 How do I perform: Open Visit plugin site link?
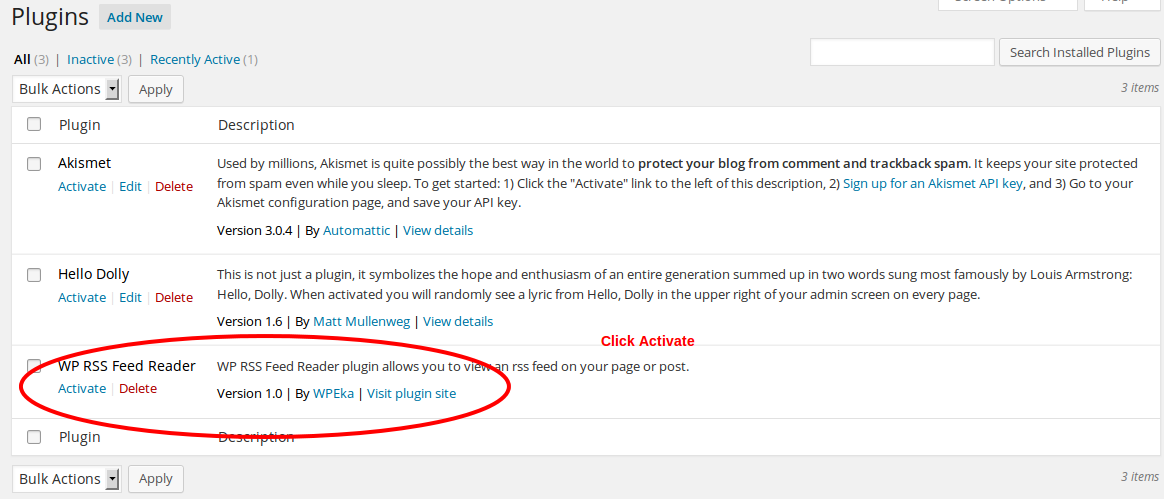coord(411,393)
